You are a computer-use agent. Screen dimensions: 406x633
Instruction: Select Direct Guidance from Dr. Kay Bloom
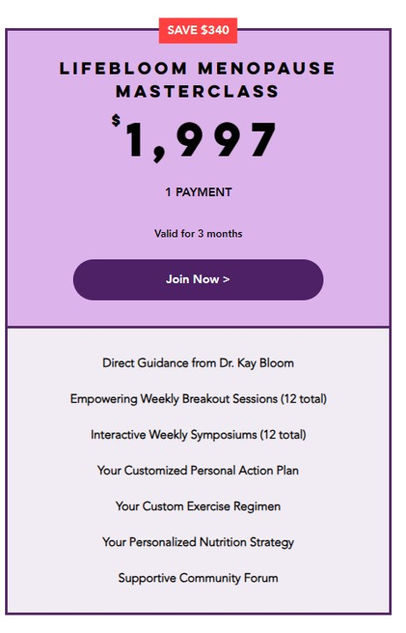(198, 363)
